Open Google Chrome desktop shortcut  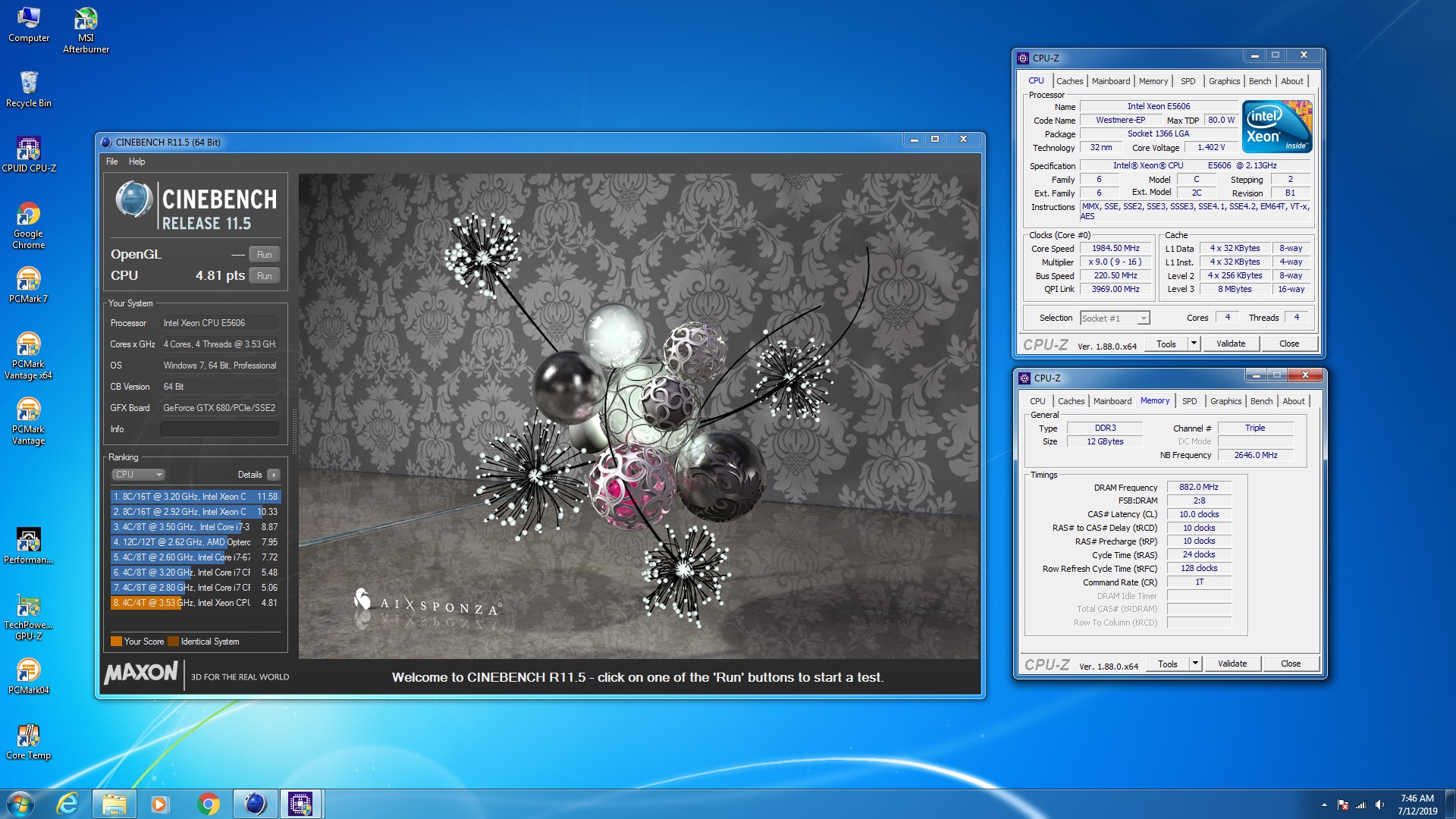[x=29, y=225]
